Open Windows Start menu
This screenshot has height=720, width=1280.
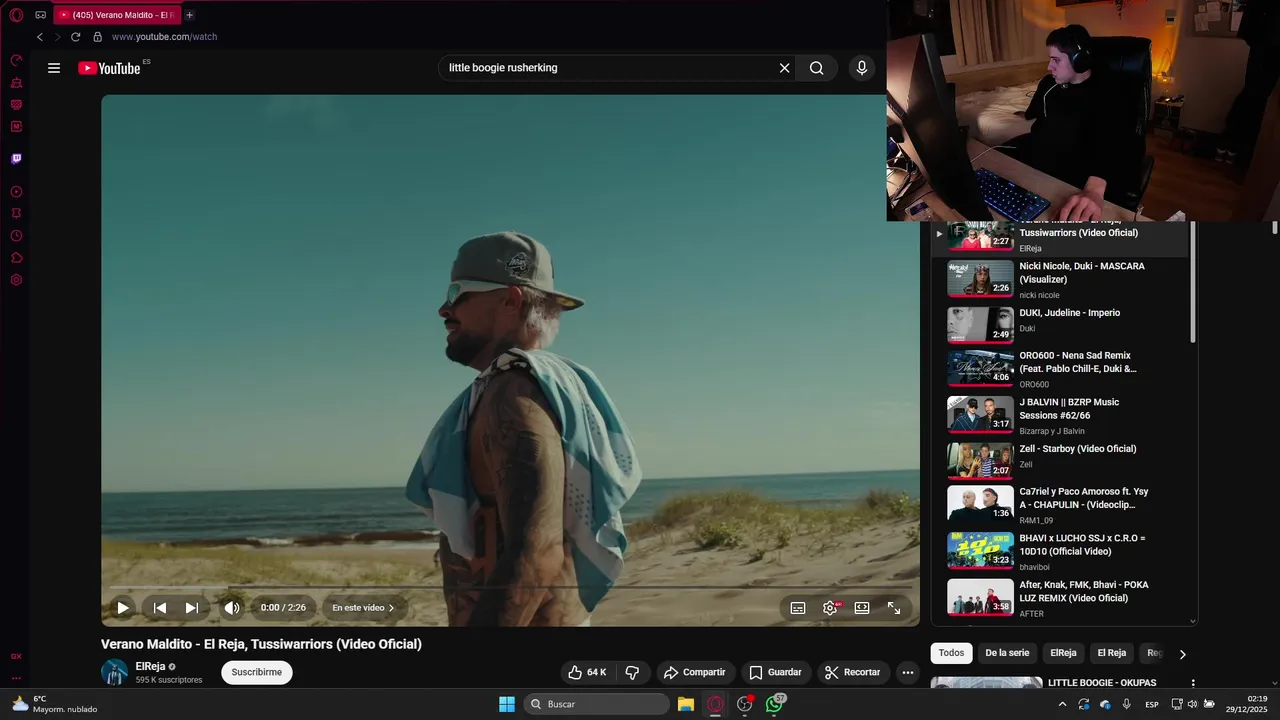507,704
